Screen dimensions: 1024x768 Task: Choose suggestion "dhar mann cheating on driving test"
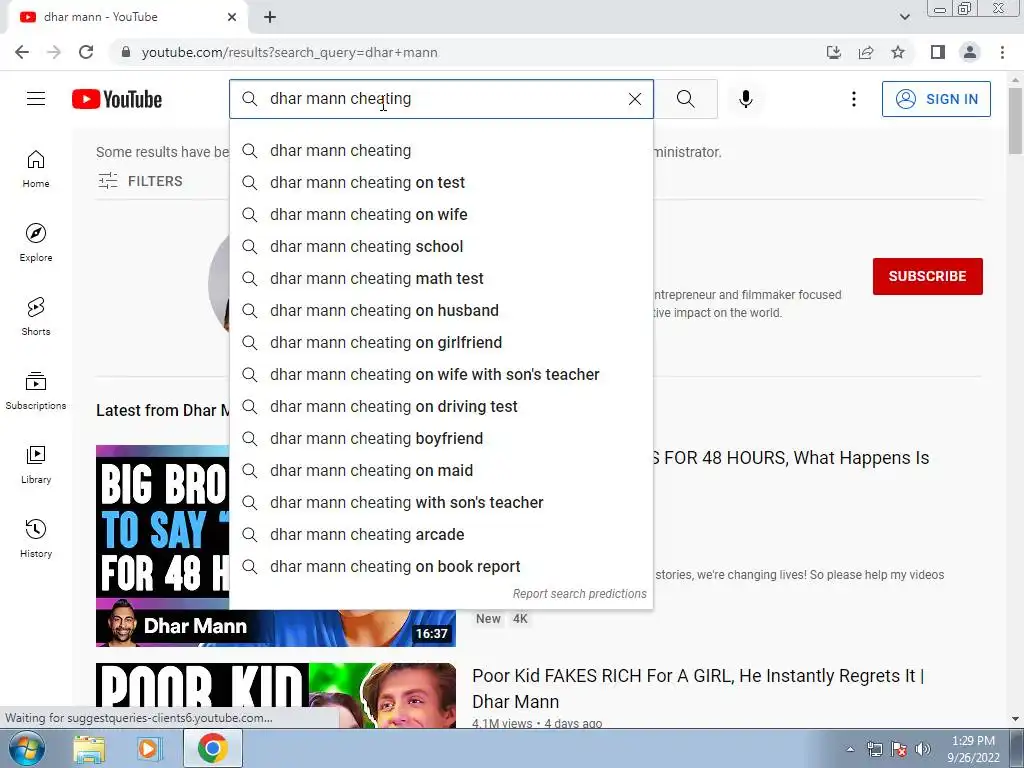pyautogui.click(x=441, y=407)
